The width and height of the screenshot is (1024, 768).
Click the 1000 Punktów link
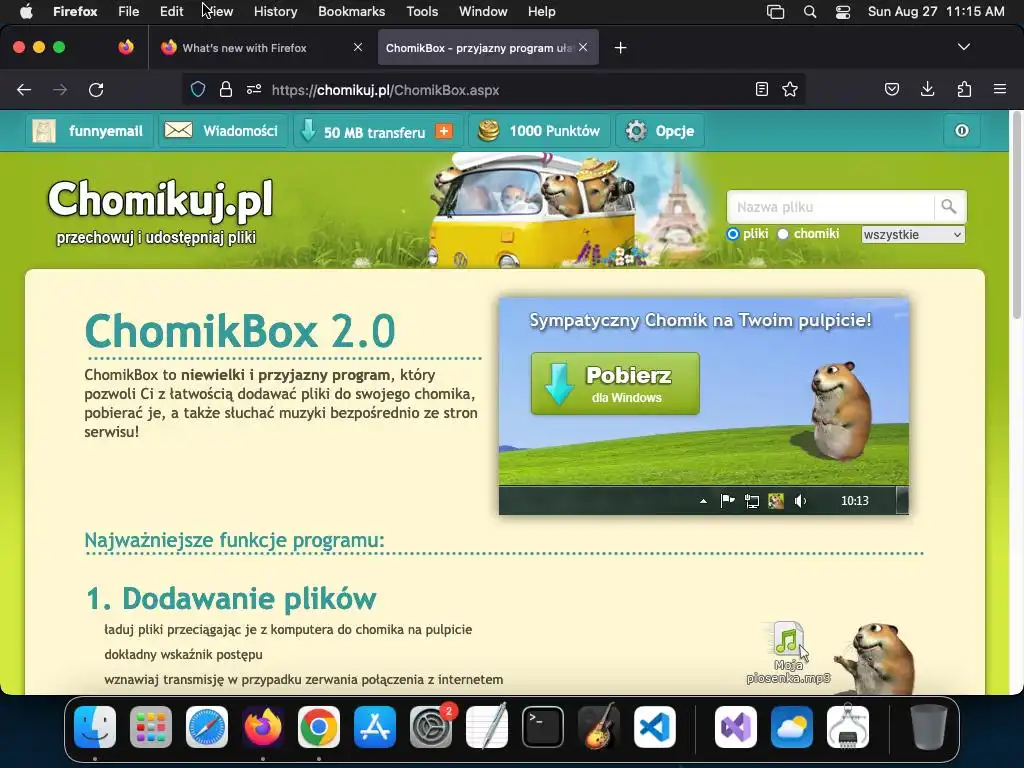[540, 131]
